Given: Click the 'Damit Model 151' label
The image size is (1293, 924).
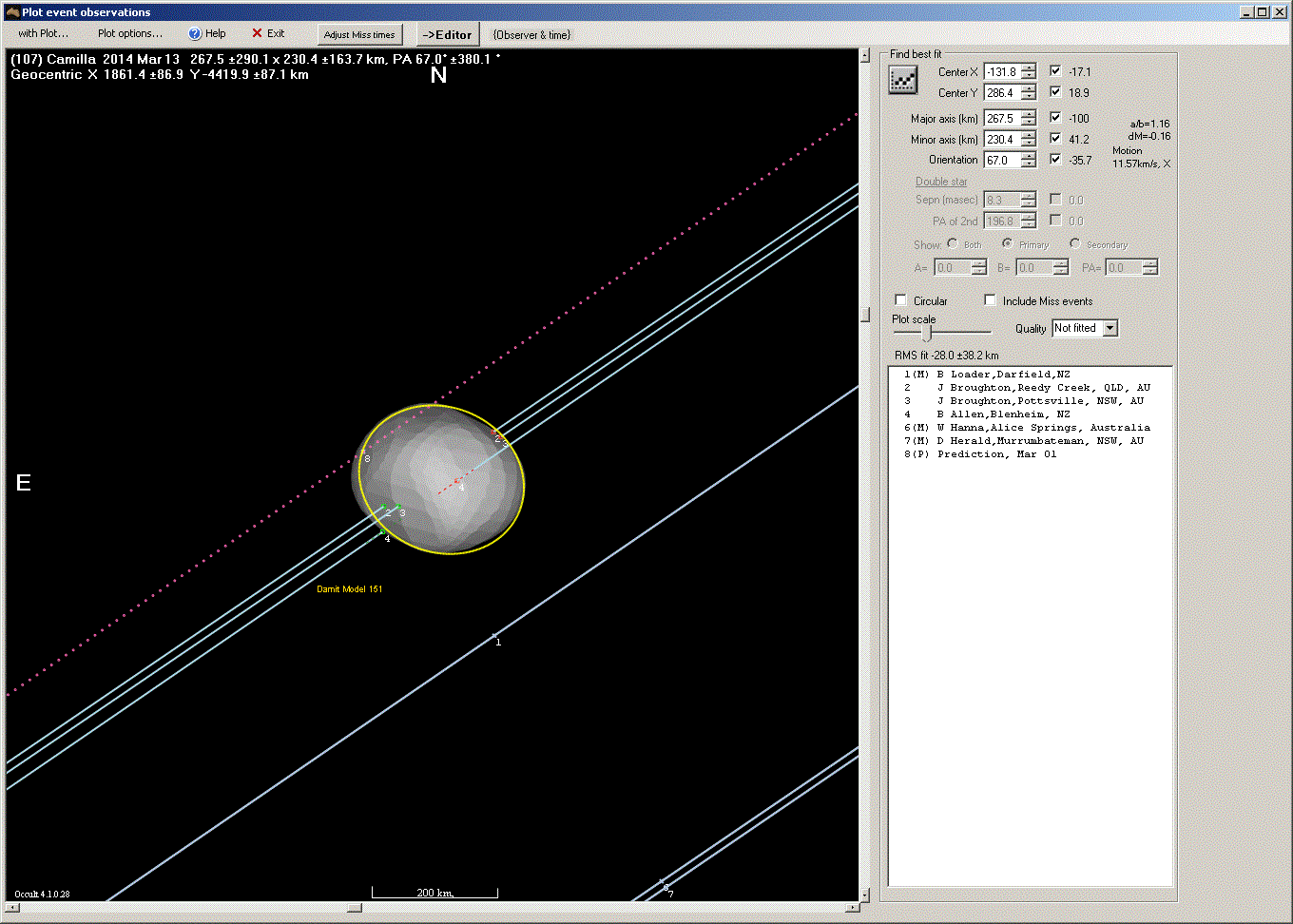Looking at the screenshot, I should (350, 589).
